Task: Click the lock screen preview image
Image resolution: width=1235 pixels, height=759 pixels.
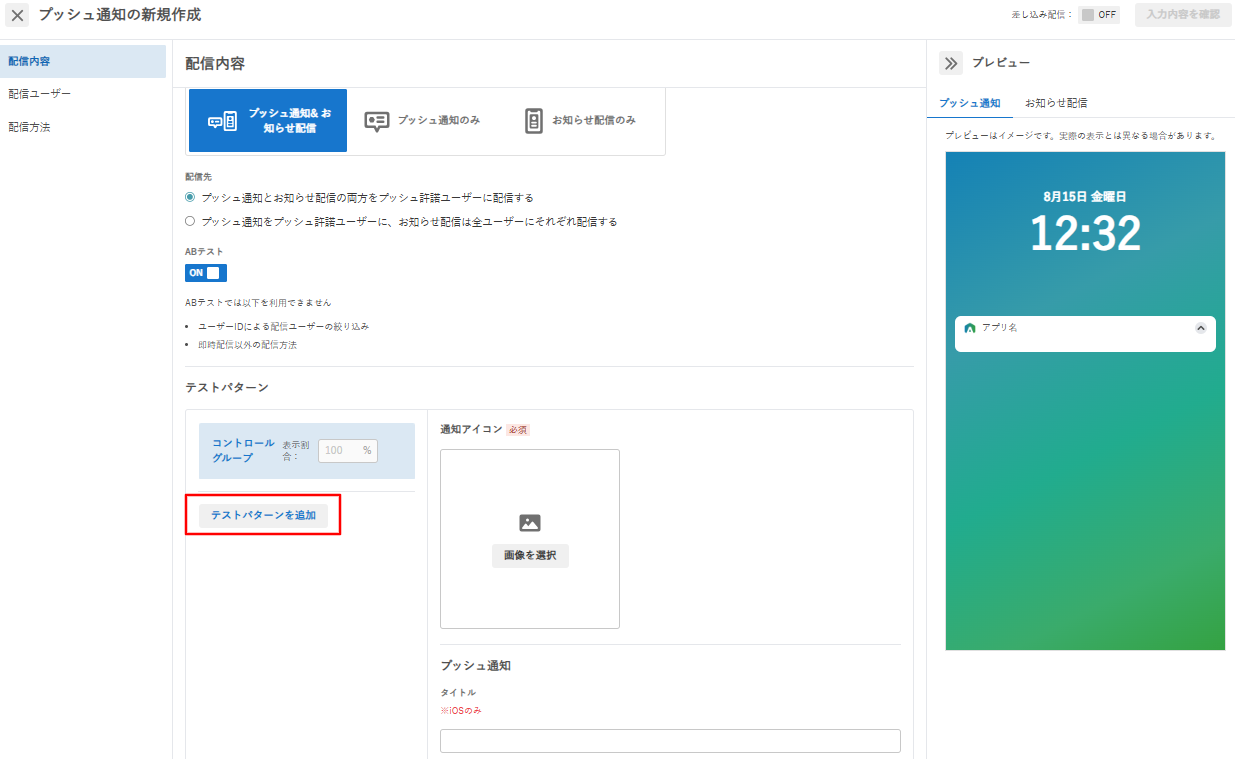Action: (1085, 401)
